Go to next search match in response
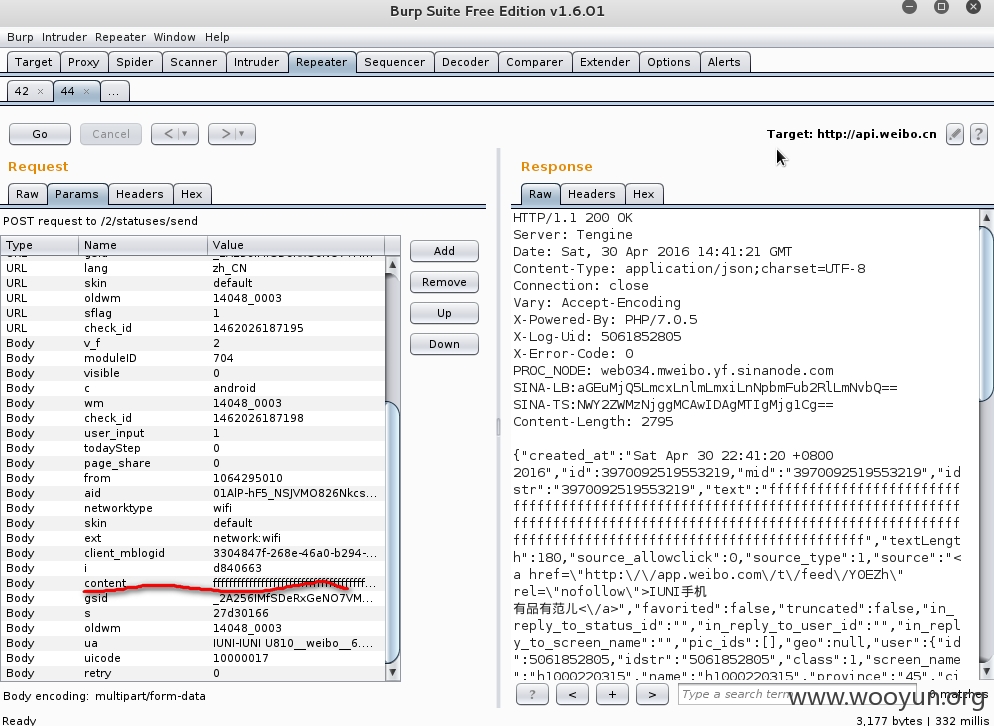The height and width of the screenshot is (726, 994). (652, 694)
